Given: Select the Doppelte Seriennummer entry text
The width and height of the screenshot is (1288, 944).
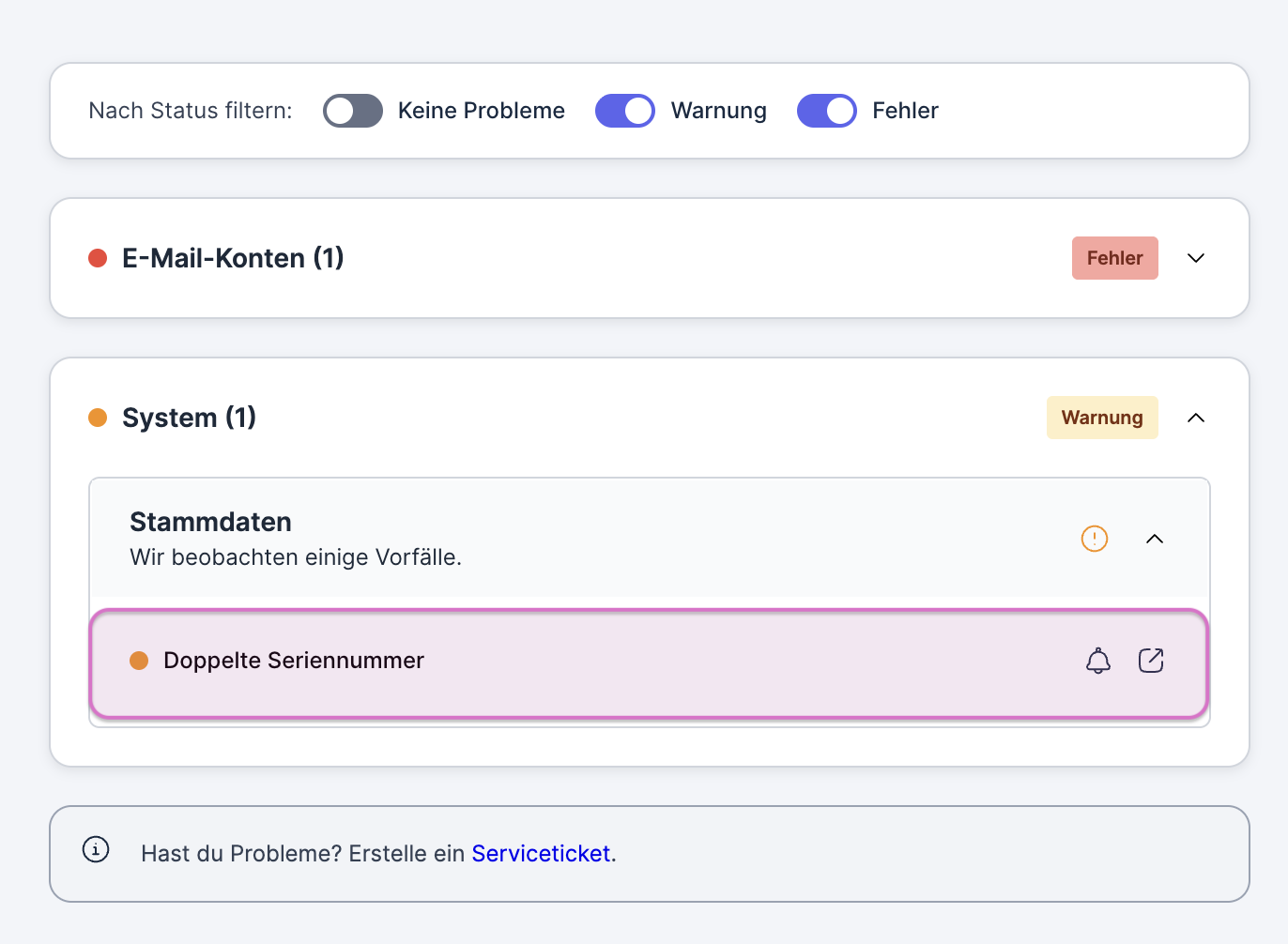Looking at the screenshot, I should (x=293, y=661).
